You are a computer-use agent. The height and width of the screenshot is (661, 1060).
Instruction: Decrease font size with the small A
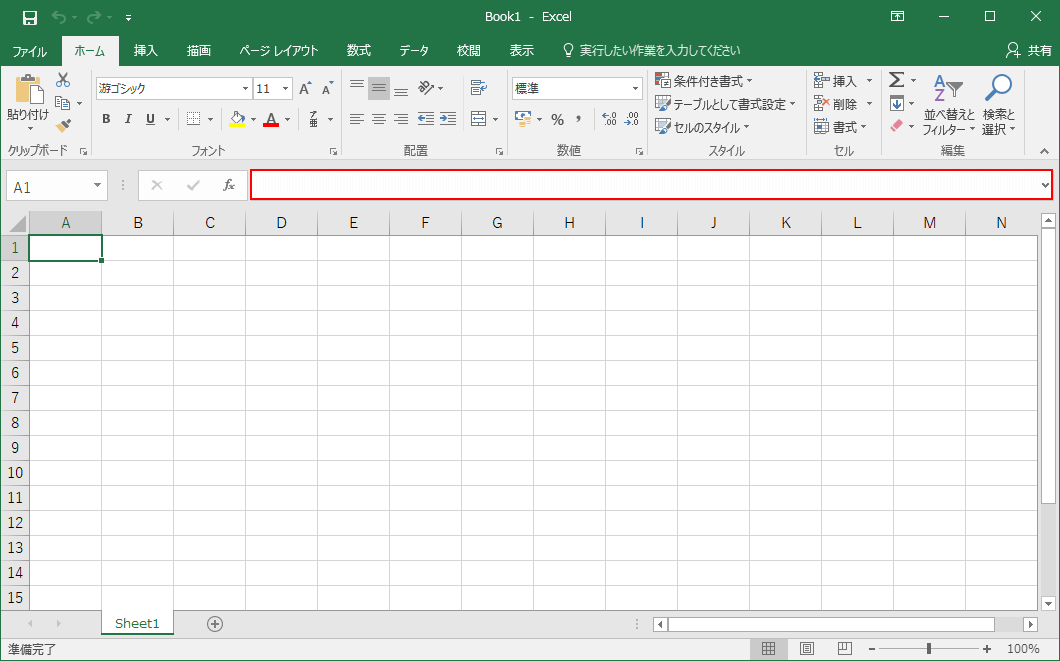(328, 89)
